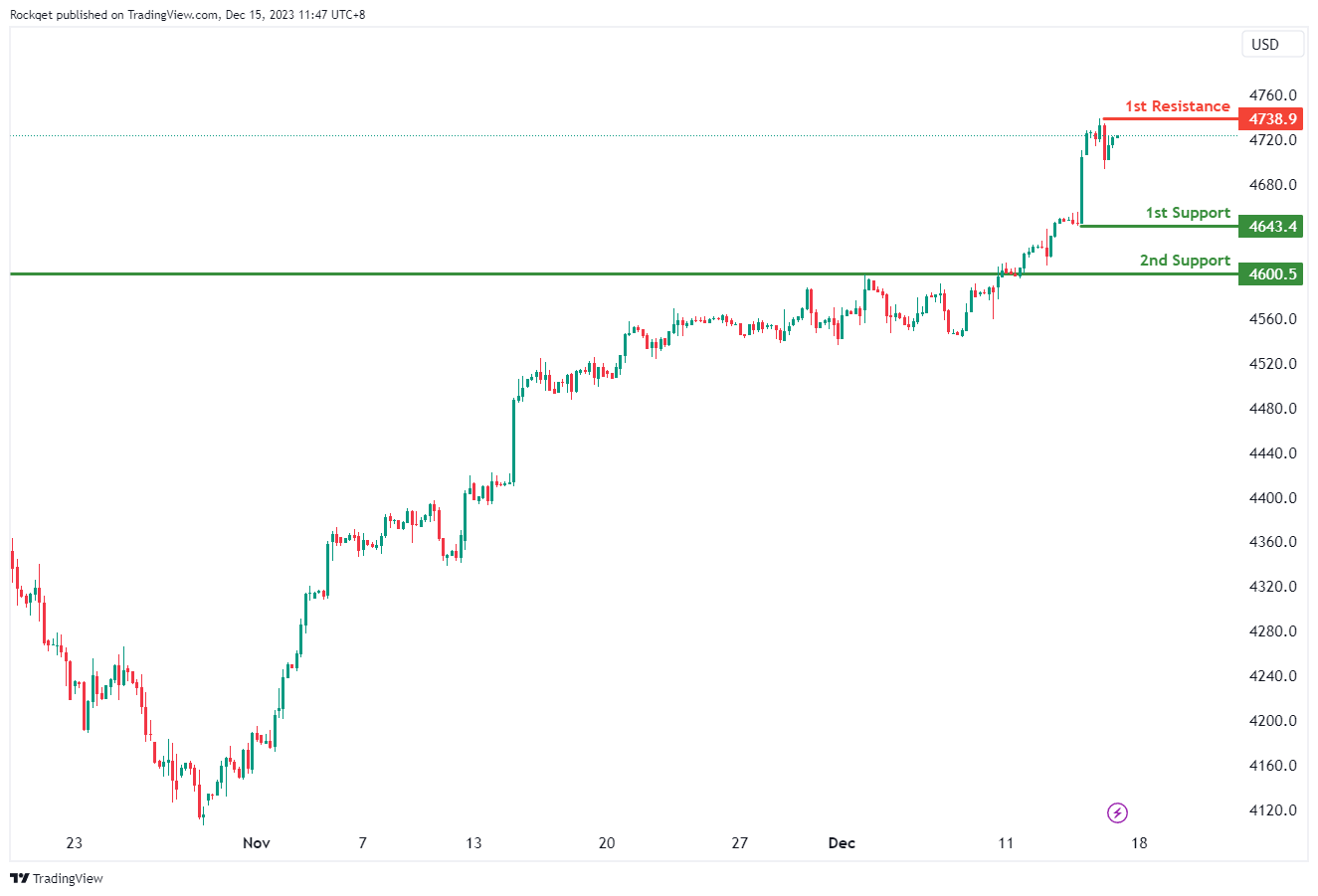
Task: Select the 2nd Support label
Action: pyautogui.click(x=1184, y=261)
